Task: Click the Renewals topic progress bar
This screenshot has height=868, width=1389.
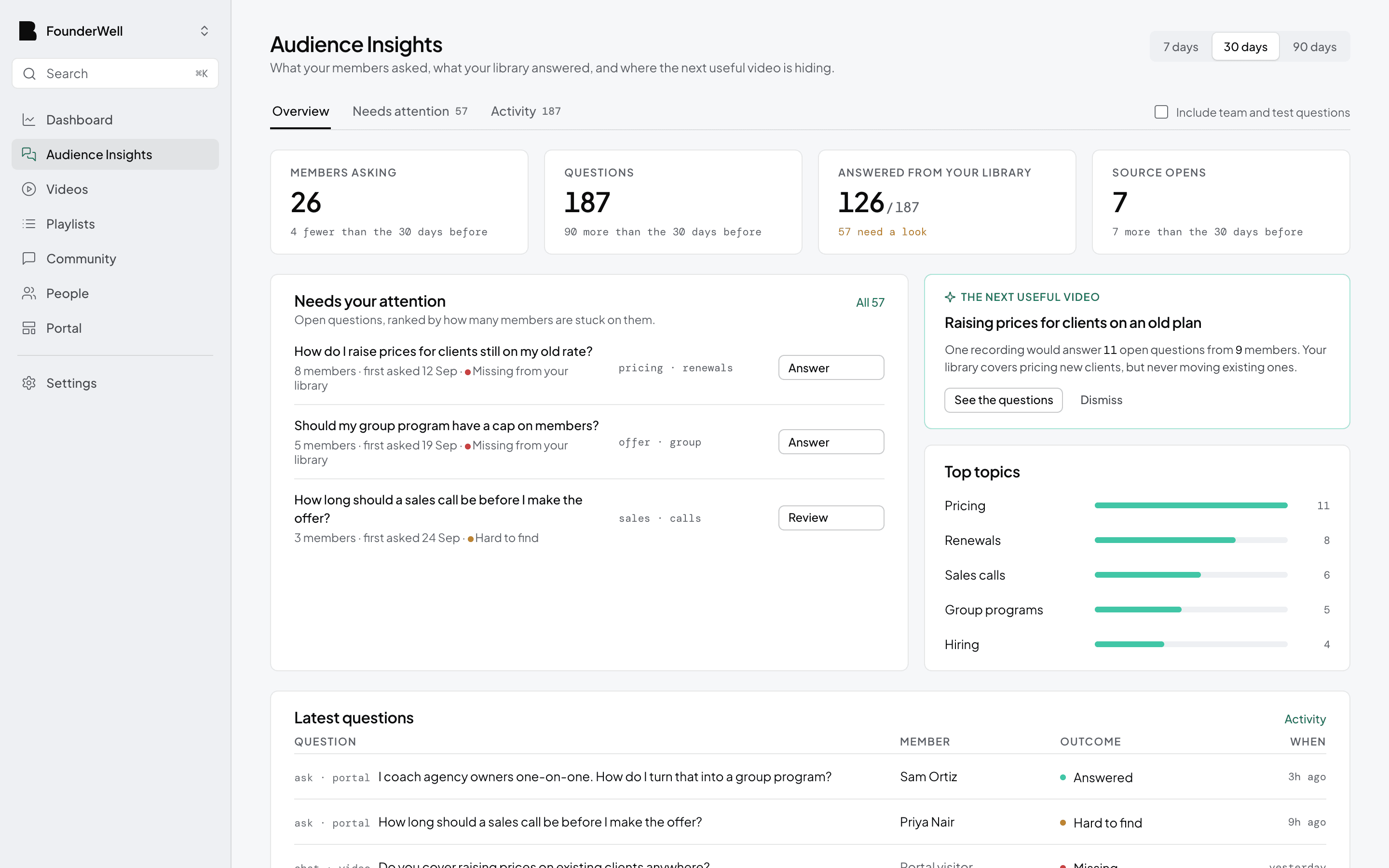Action: pyautogui.click(x=1191, y=540)
